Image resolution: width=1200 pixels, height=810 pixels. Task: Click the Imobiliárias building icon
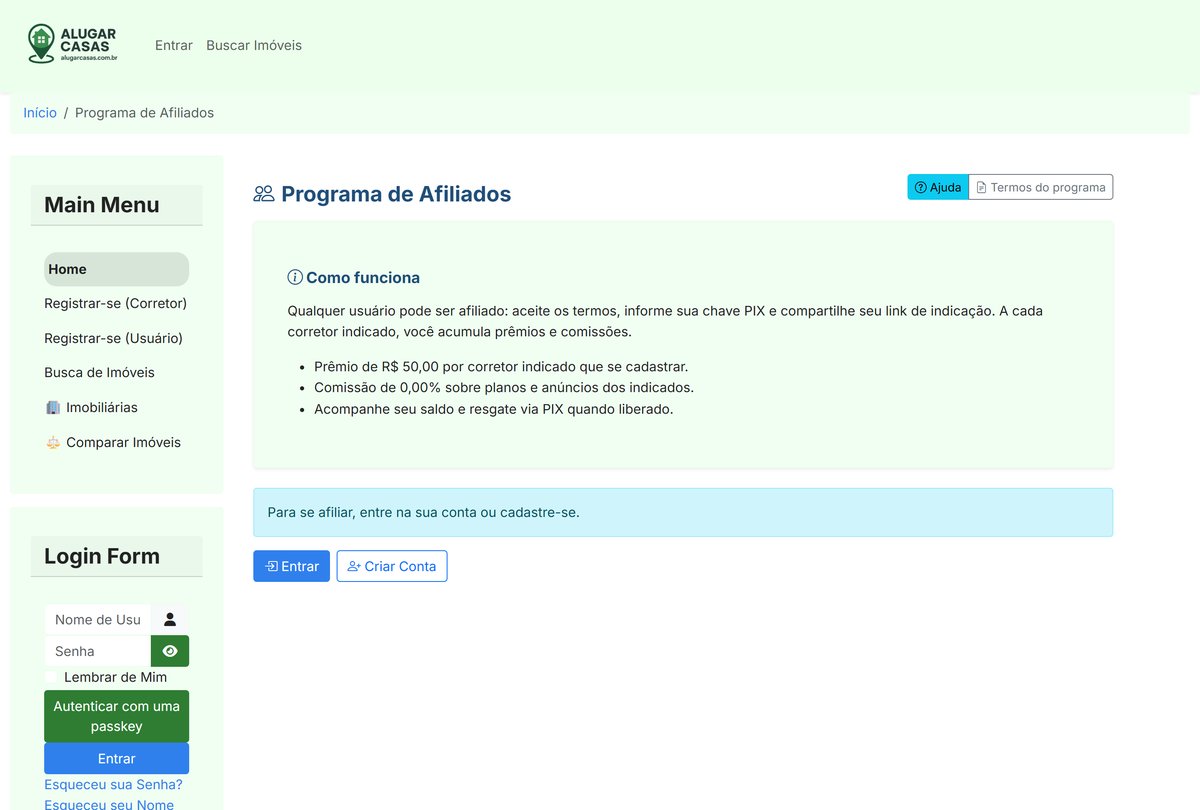[x=53, y=408]
